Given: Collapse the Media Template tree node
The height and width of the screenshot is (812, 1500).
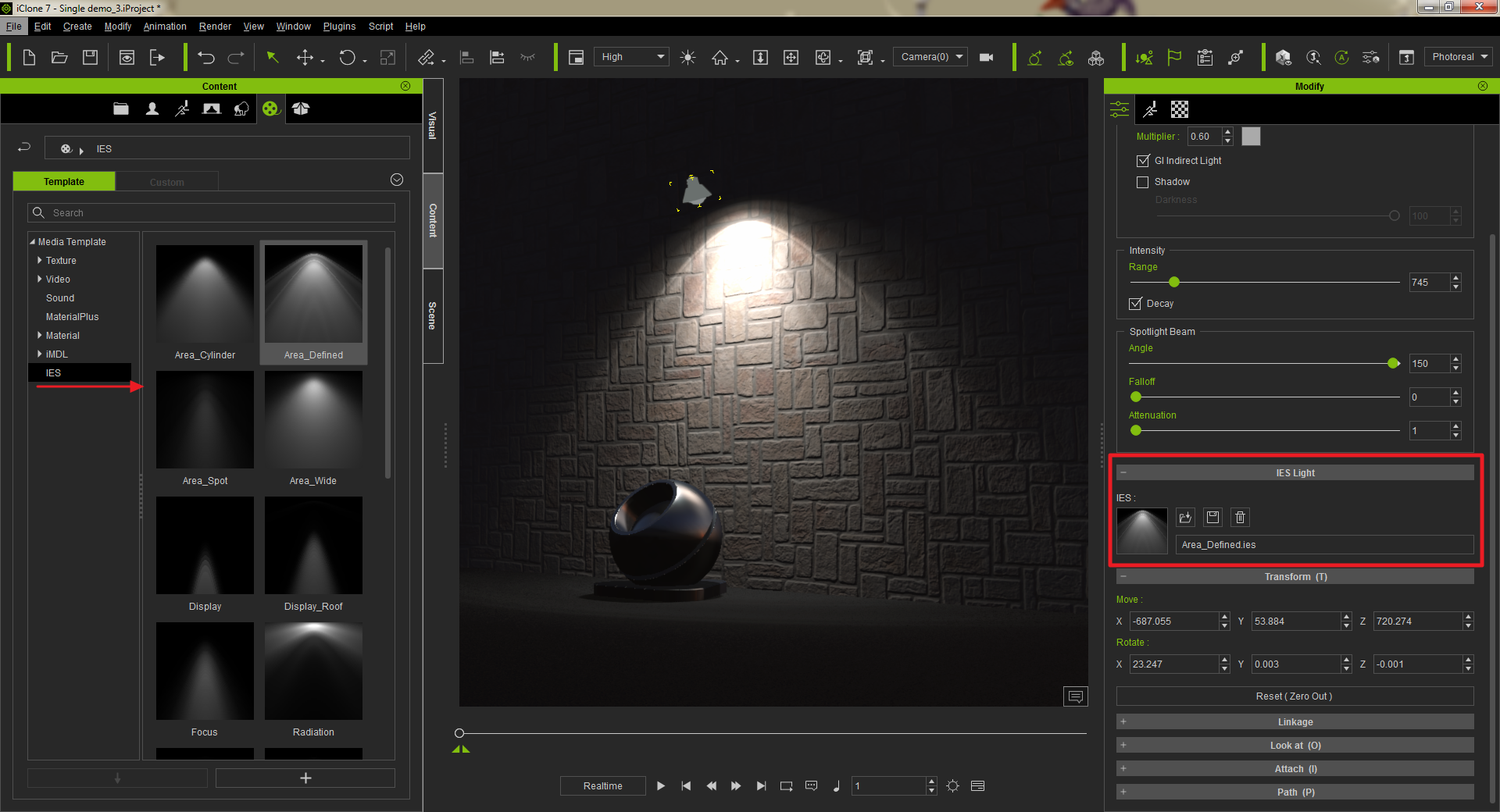Looking at the screenshot, I should pos(33,242).
